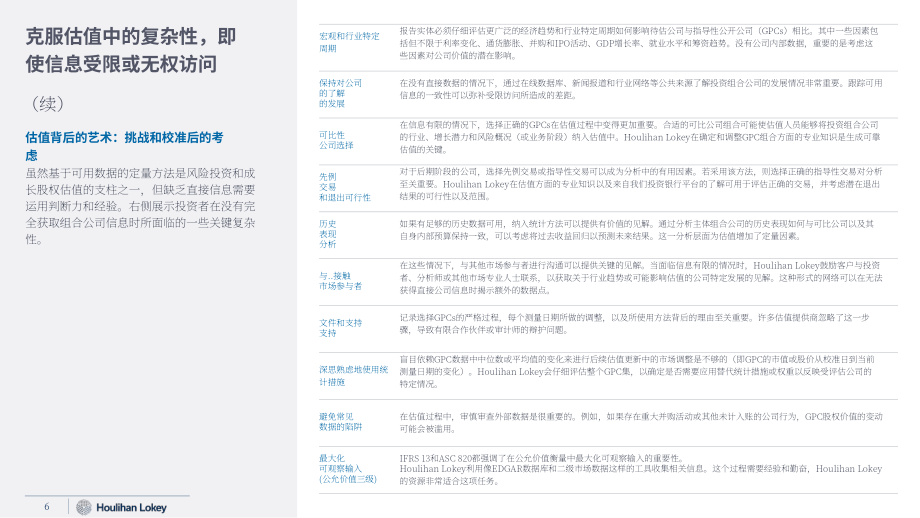Click the row label 深思熟虑地使用统计措施
This screenshot has height=518, width=920.
(x=354, y=375)
